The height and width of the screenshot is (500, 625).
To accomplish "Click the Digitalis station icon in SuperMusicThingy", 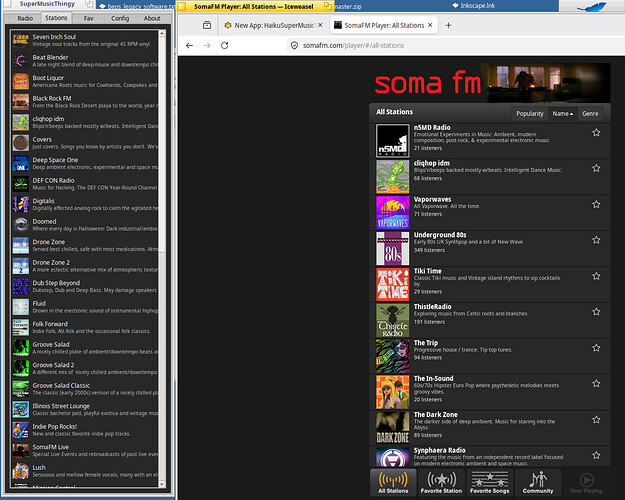I will (21, 204).
